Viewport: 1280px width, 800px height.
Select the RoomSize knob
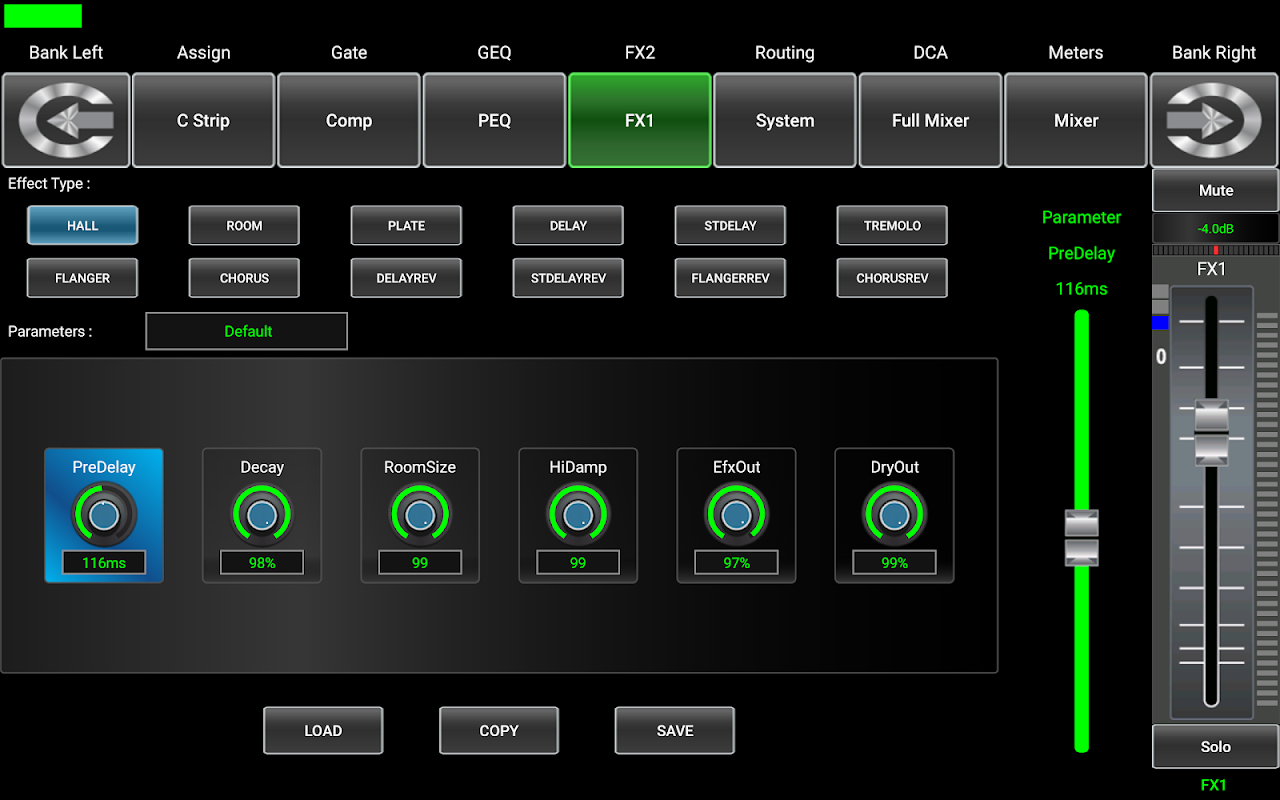pyautogui.click(x=420, y=516)
